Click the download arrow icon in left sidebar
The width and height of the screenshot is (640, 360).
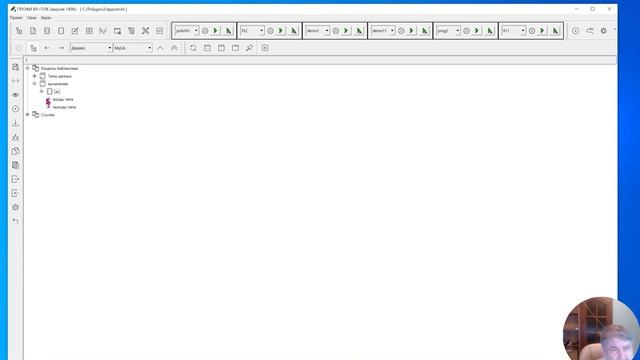point(16,123)
